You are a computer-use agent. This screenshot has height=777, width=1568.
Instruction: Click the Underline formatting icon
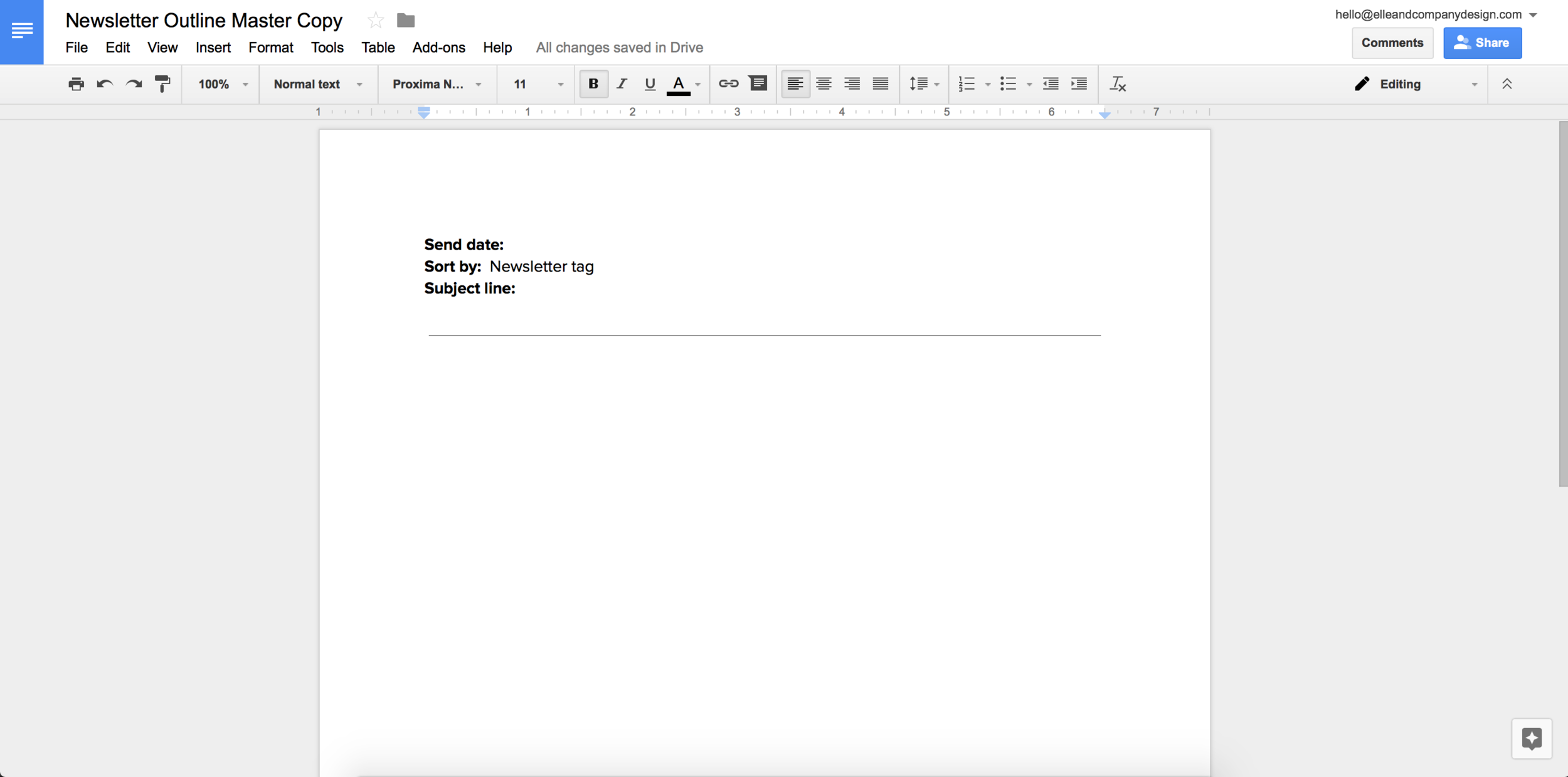(649, 83)
